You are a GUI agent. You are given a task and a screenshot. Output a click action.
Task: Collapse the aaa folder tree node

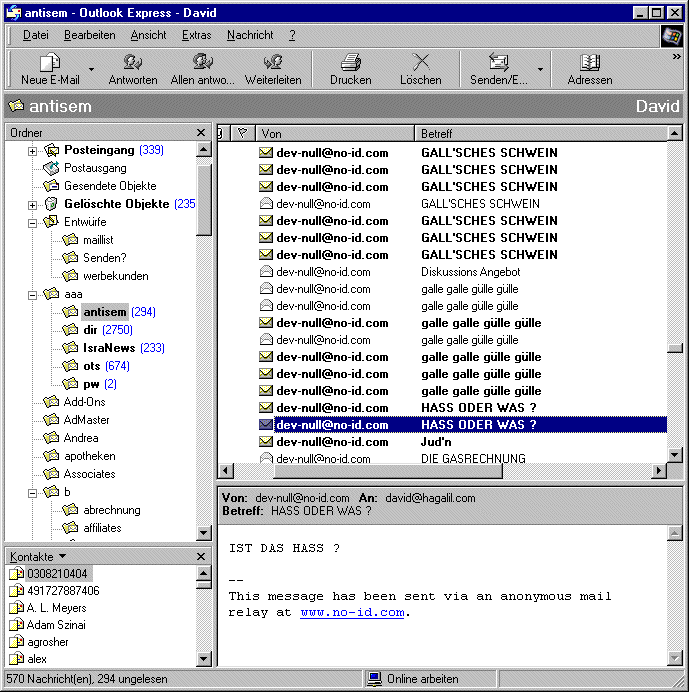pyautogui.click(x=32, y=294)
